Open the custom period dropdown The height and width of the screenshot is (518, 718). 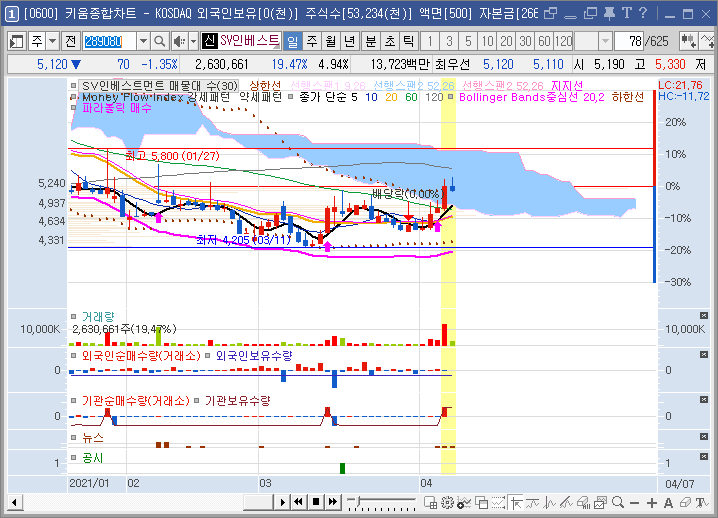pyautogui.click(x=605, y=42)
